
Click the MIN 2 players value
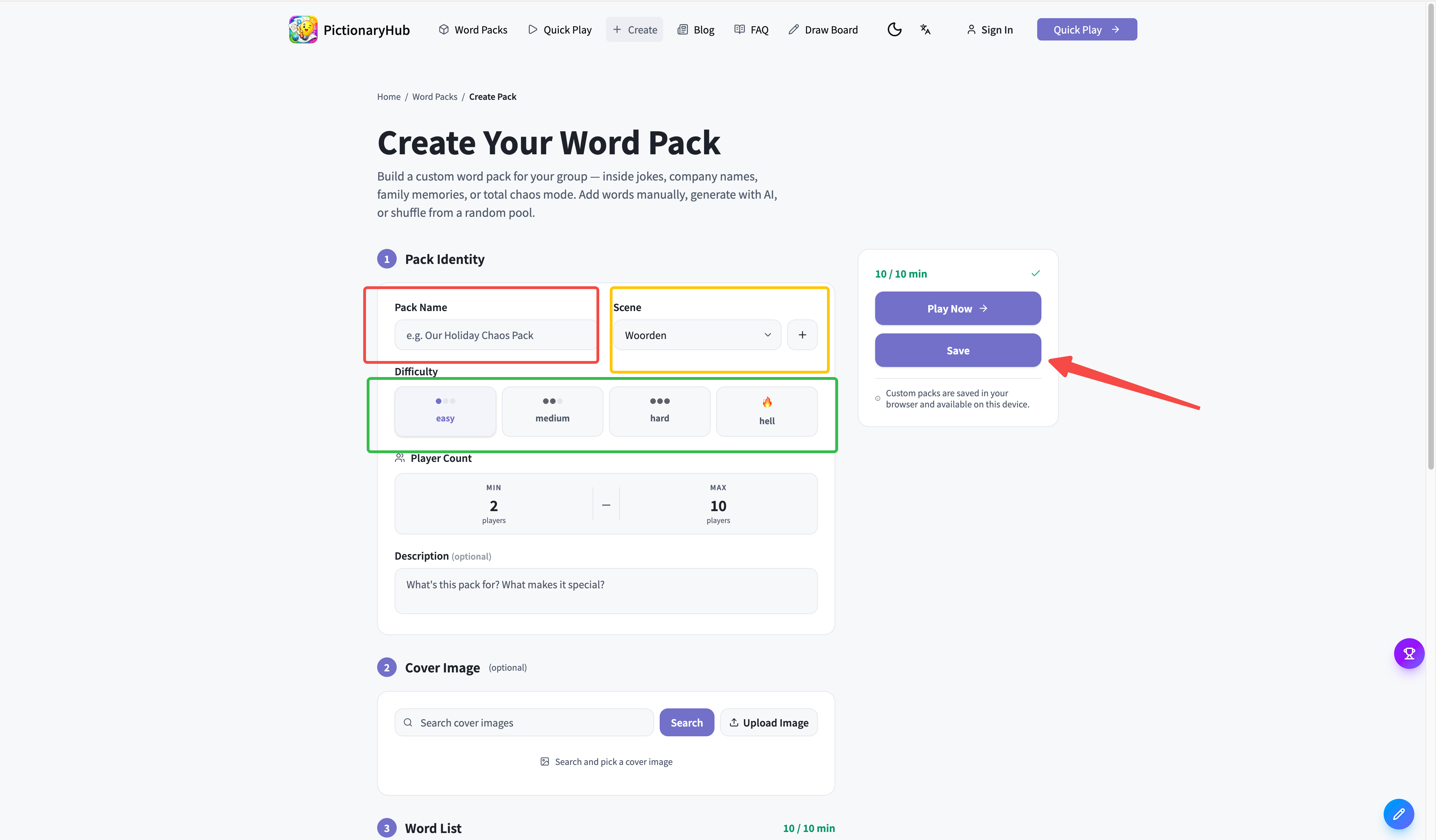click(x=493, y=505)
